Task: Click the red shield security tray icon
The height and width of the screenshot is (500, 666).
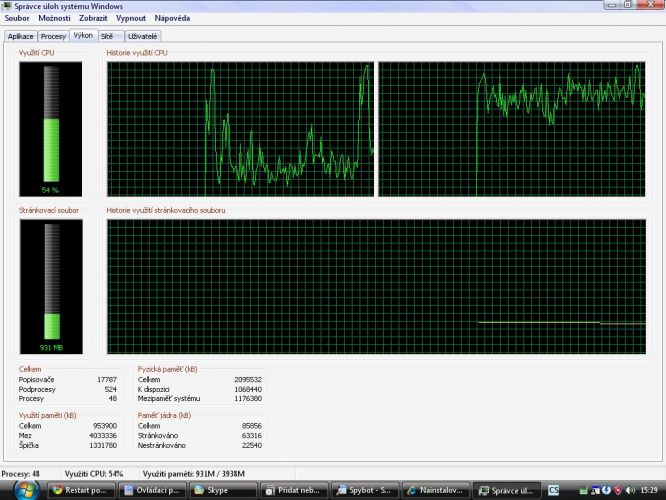Action: click(x=618, y=490)
